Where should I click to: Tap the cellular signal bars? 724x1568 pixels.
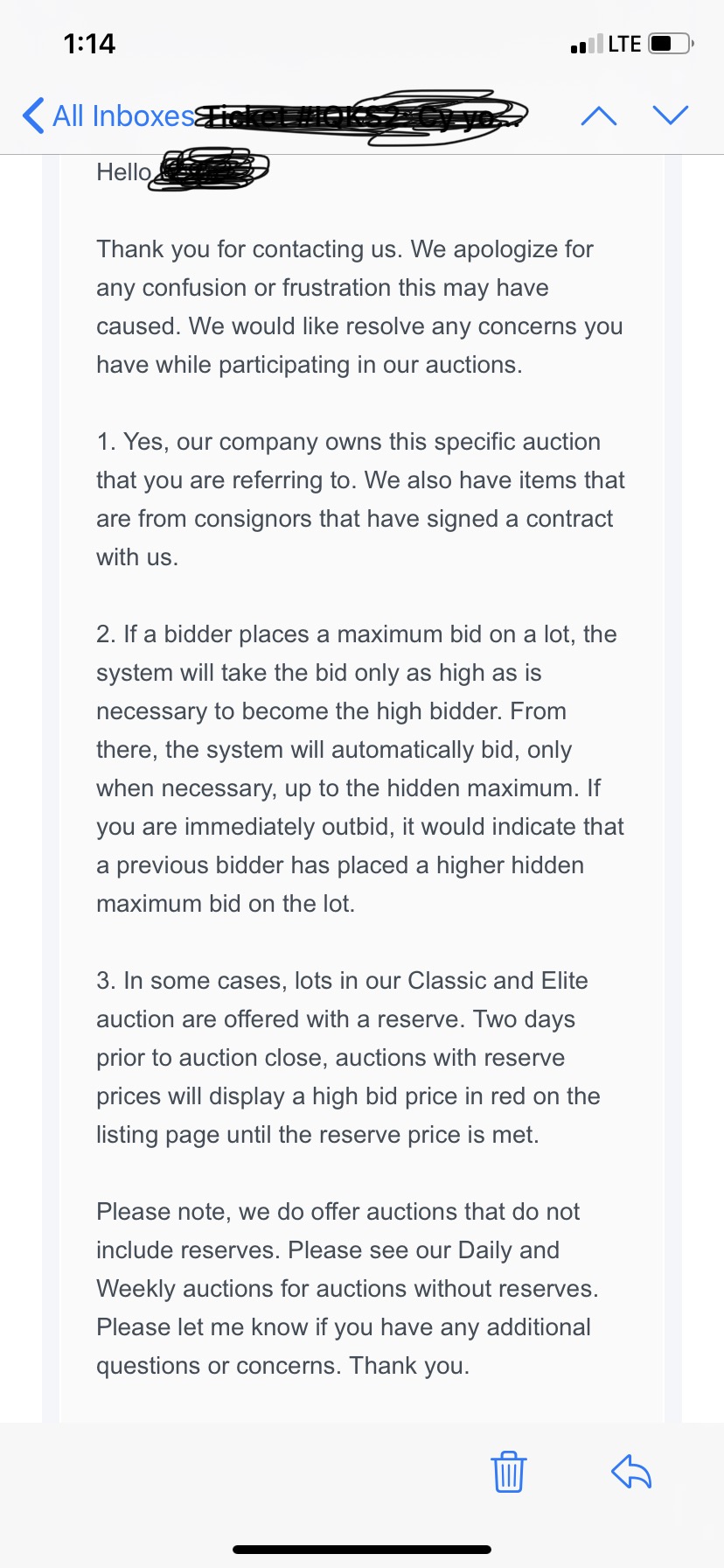[x=586, y=44]
